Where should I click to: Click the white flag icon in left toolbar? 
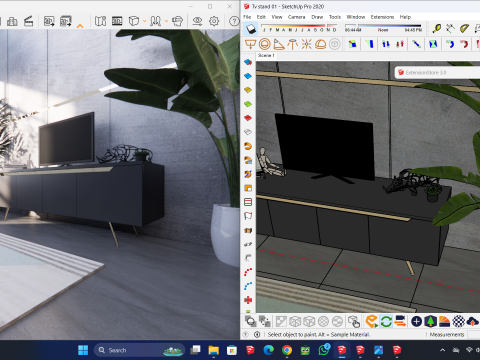pos(248,216)
